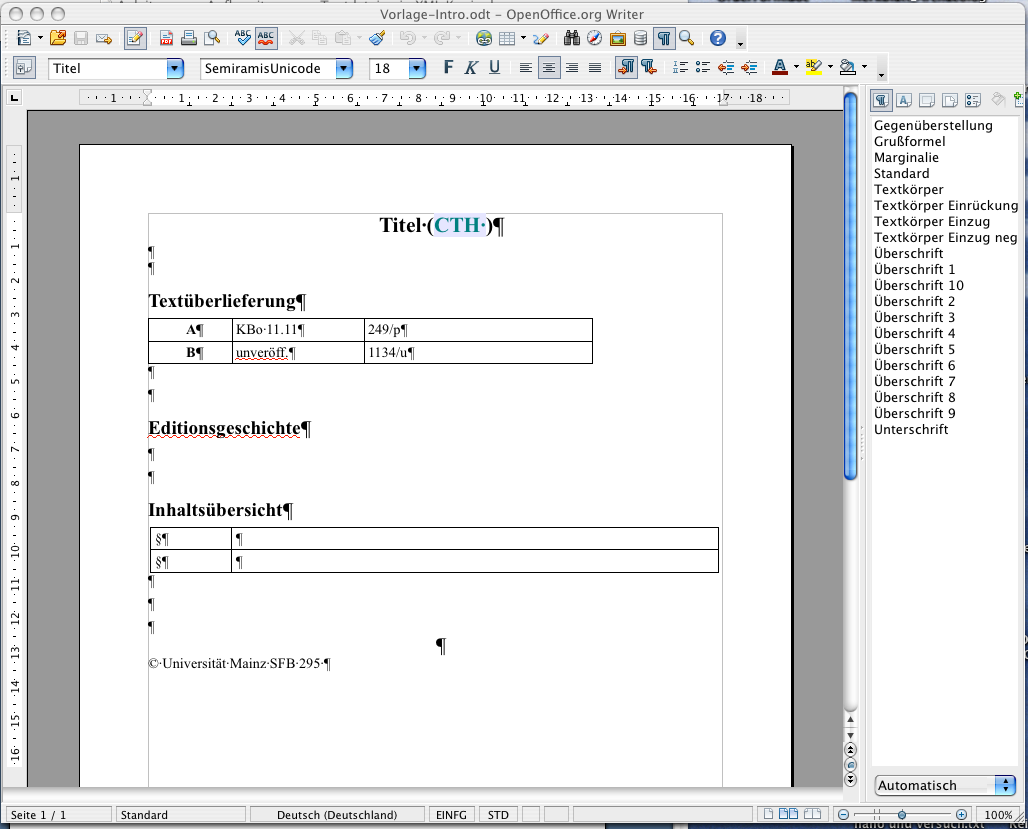
Task: Open the Navigator compass icon
Action: [x=595, y=39]
